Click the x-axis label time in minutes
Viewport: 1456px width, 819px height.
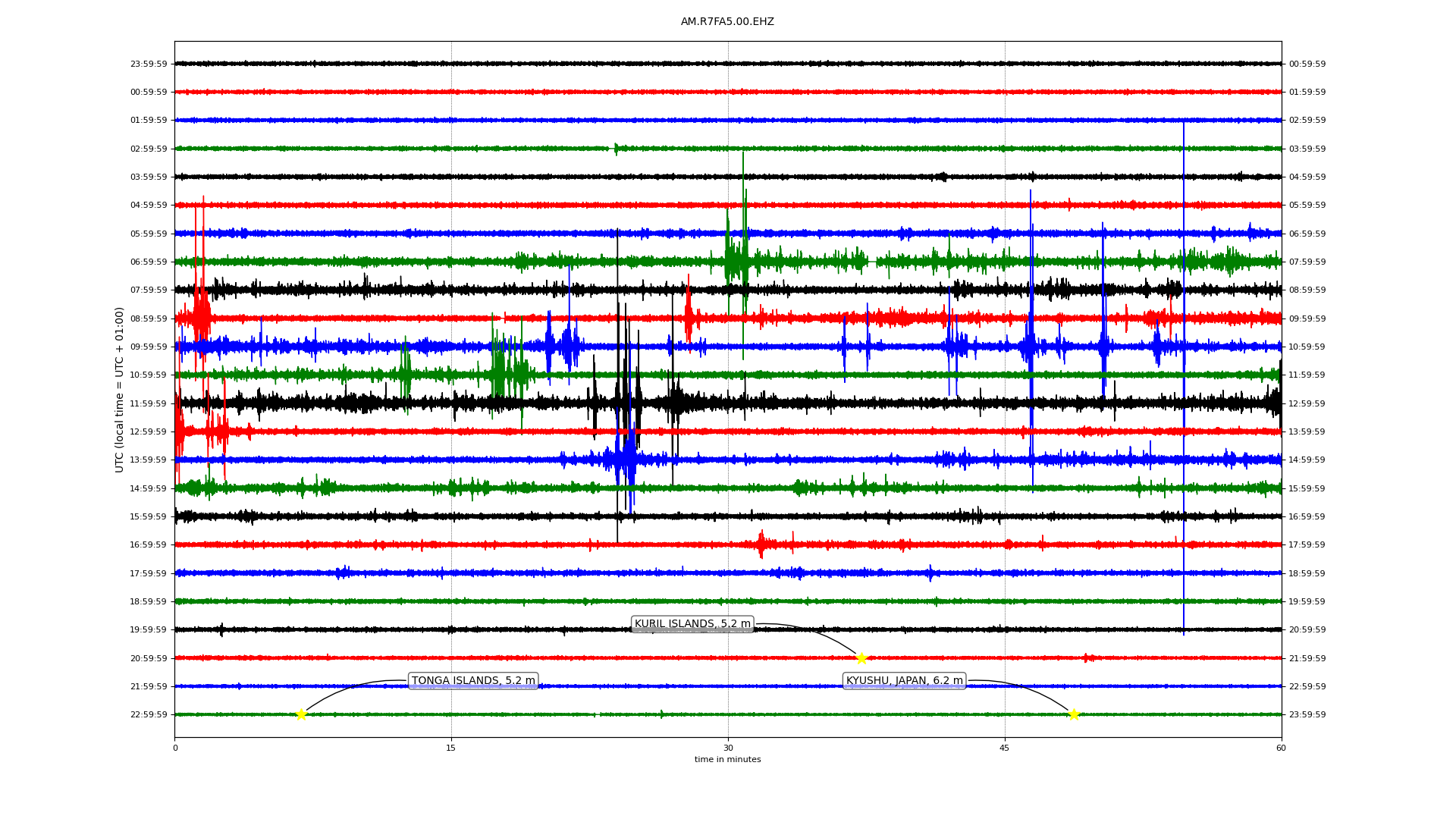727,760
